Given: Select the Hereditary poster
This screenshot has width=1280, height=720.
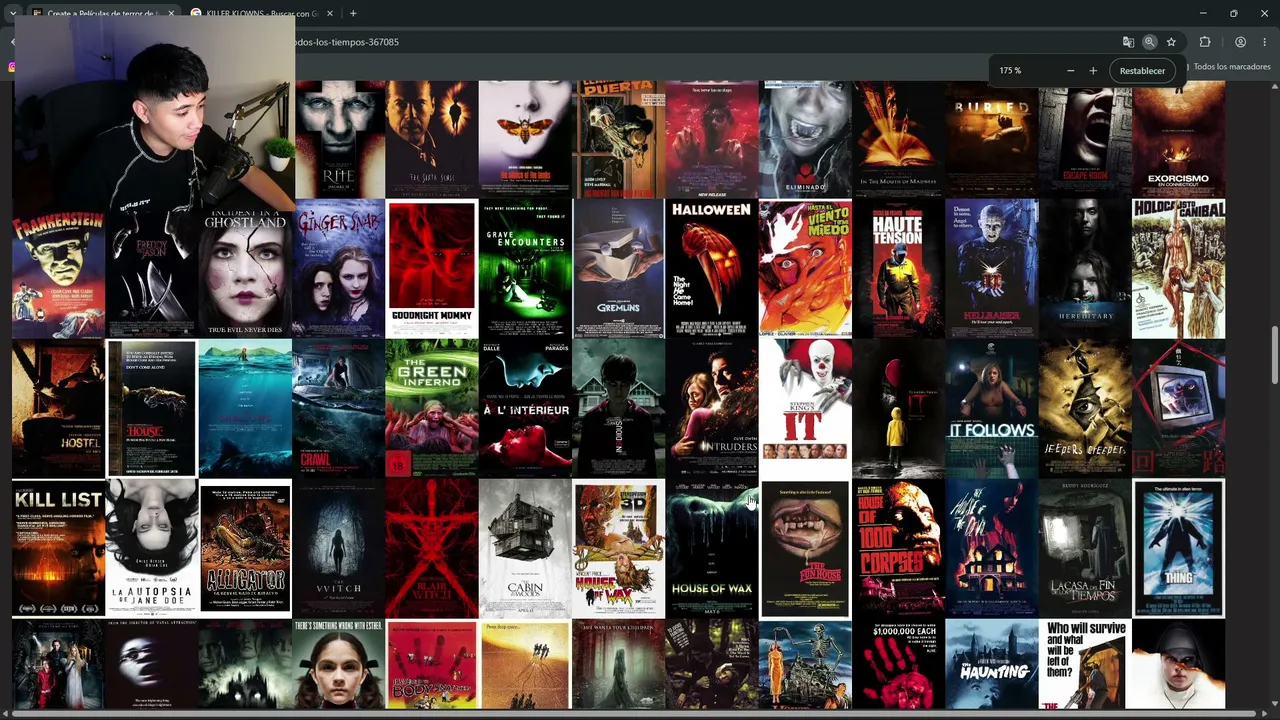Looking at the screenshot, I should [1085, 269].
